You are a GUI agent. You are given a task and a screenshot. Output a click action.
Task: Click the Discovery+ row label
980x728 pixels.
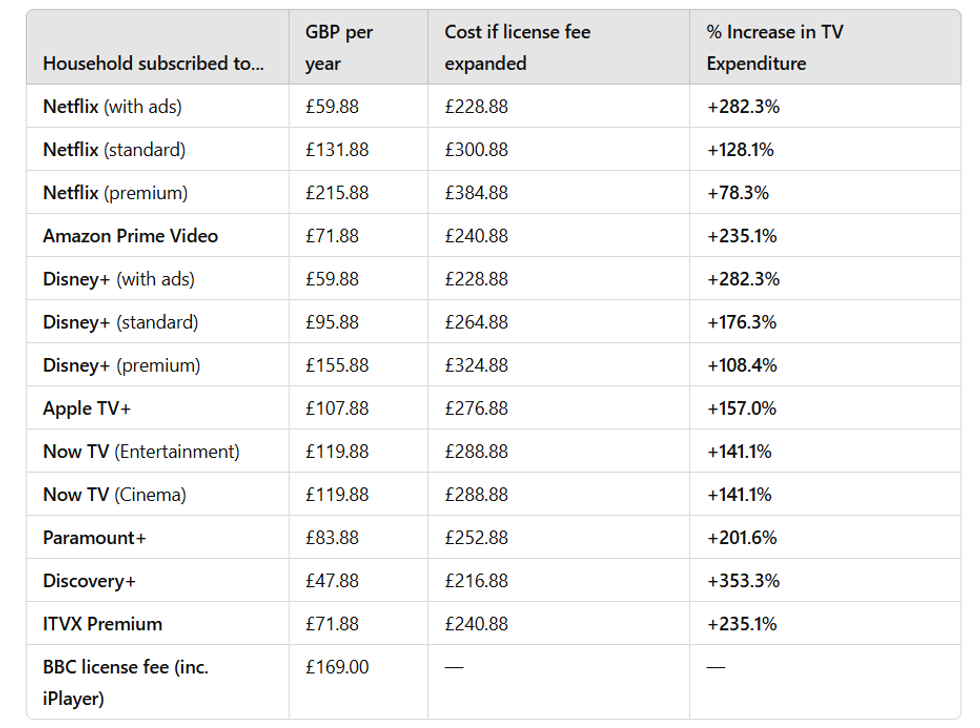(x=89, y=580)
